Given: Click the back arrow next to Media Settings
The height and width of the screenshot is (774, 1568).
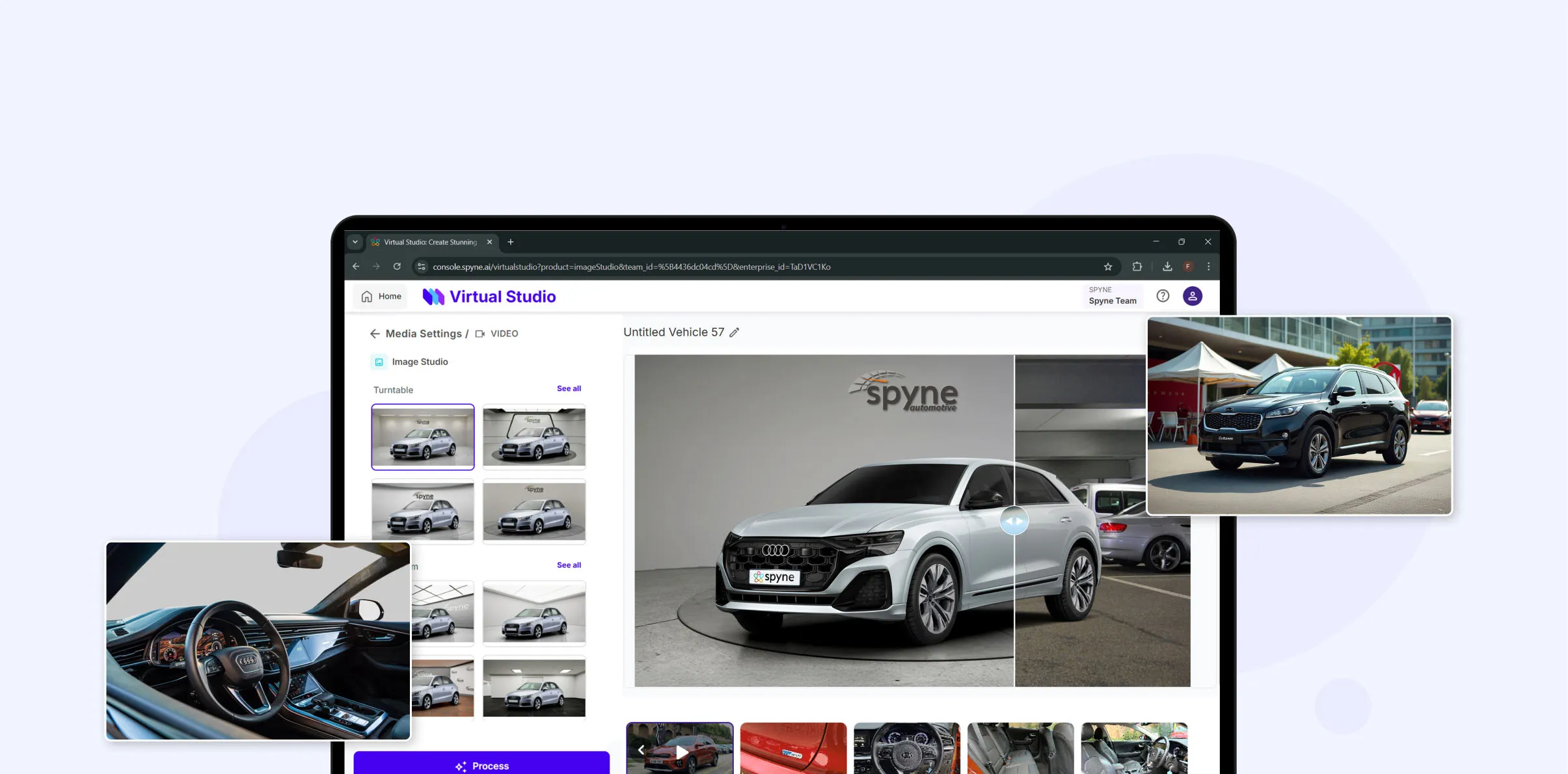Looking at the screenshot, I should pyautogui.click(x=375, y=334).
